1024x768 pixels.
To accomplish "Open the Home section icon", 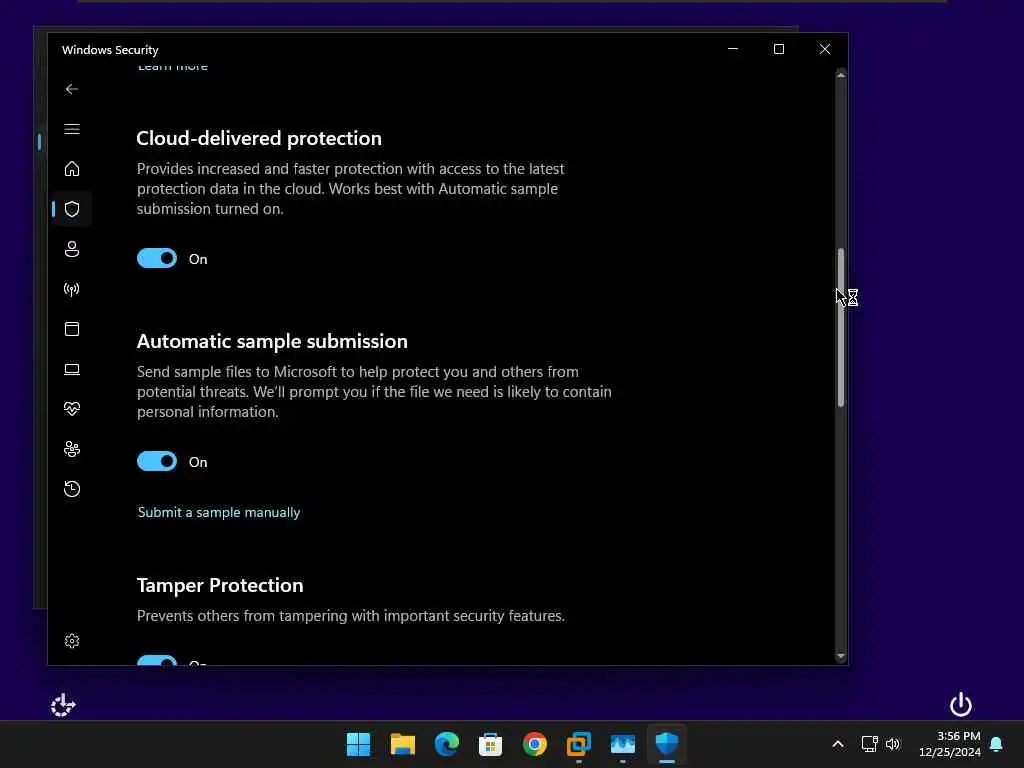I will click(x=72, y=169).
